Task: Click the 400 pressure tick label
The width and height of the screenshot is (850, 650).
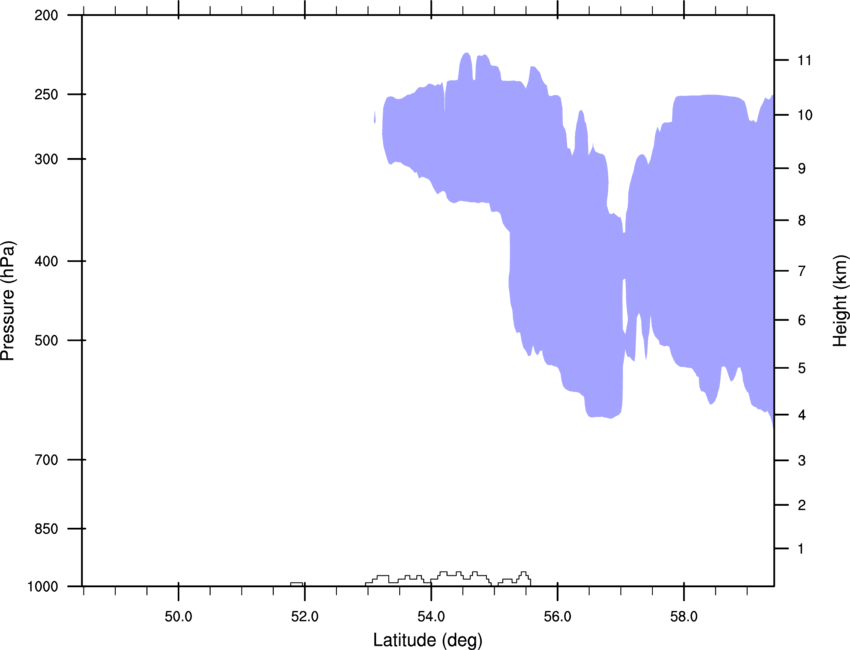Action: pos(46,261)
